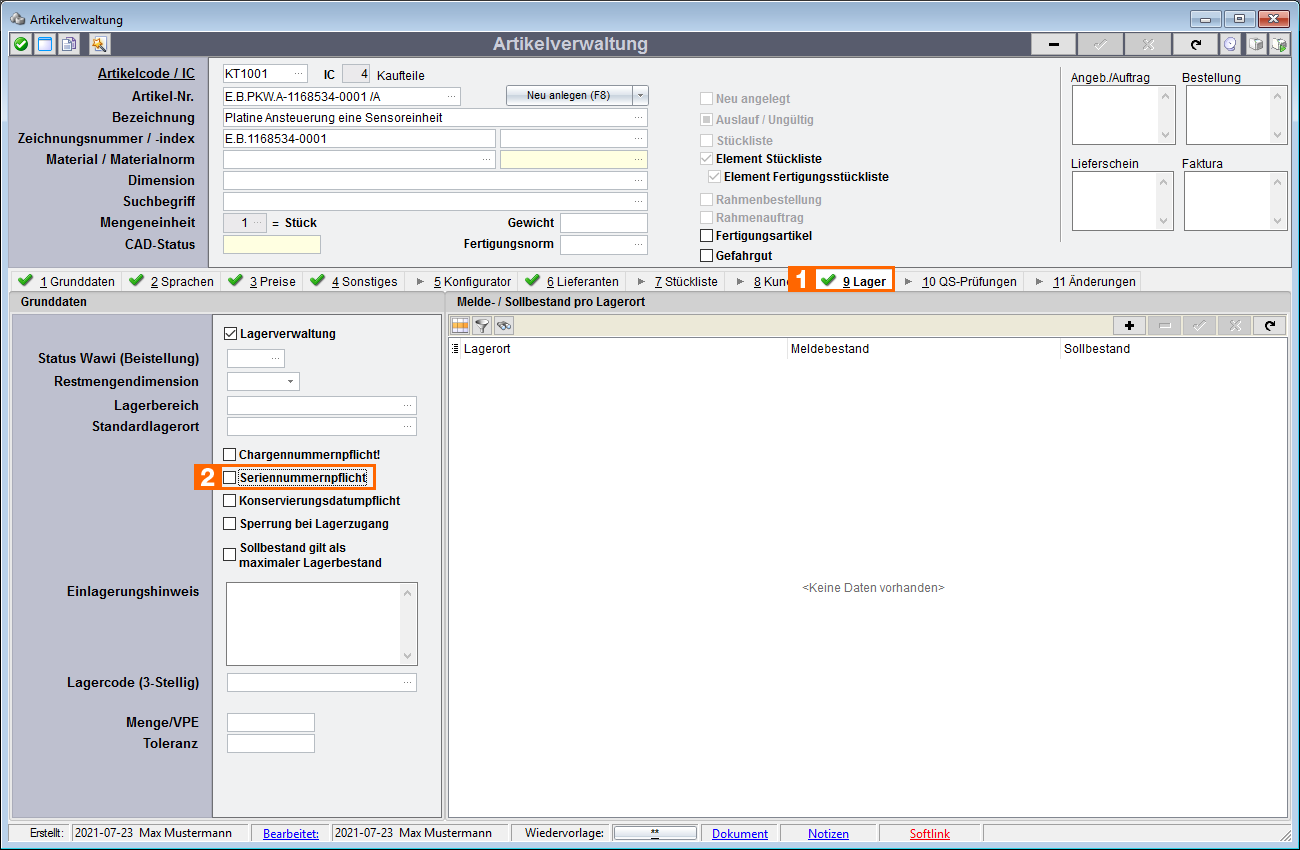Open the Notizen link in status bar

pos(829,833)
